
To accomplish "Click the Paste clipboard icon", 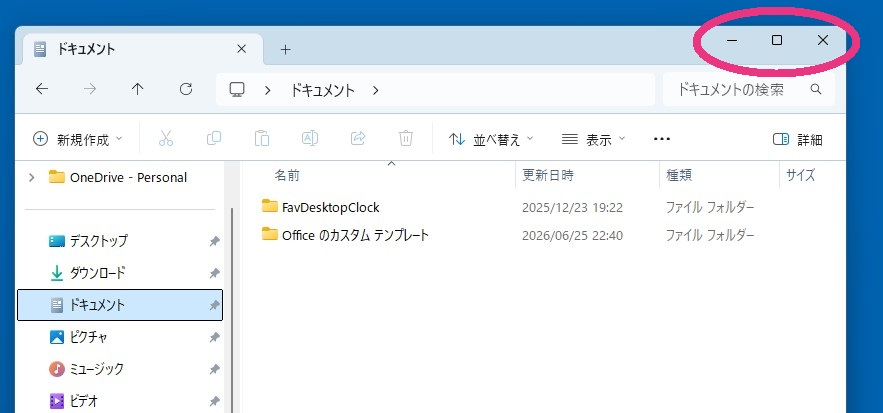I will [262, 139].
